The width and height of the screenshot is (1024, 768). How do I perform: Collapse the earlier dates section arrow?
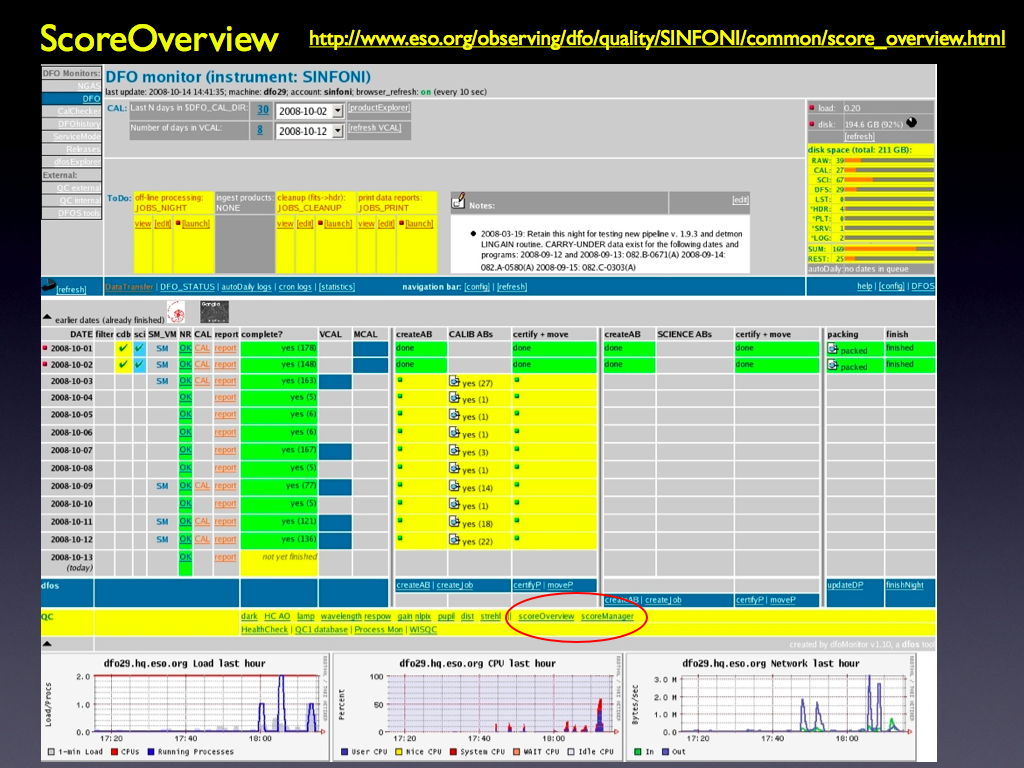click(46, 318)
